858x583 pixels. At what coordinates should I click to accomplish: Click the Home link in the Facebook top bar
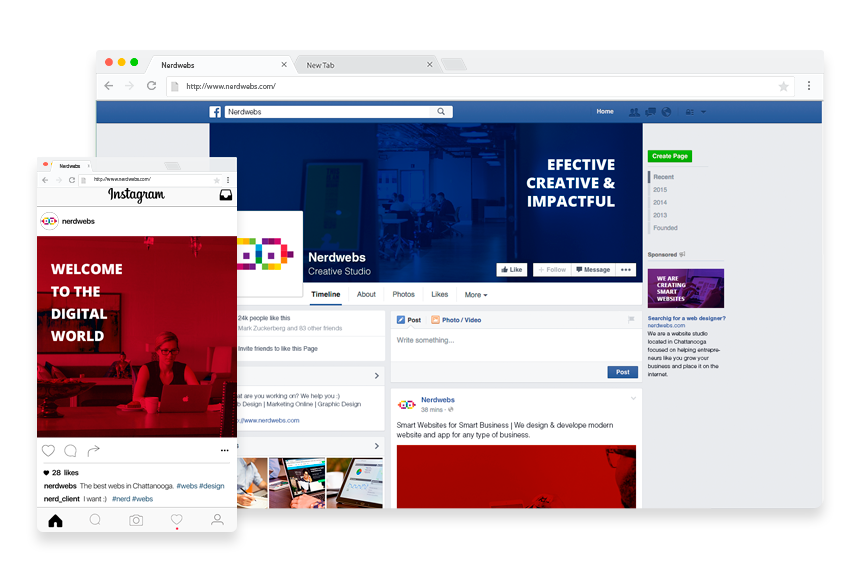(x=605, y=112)
